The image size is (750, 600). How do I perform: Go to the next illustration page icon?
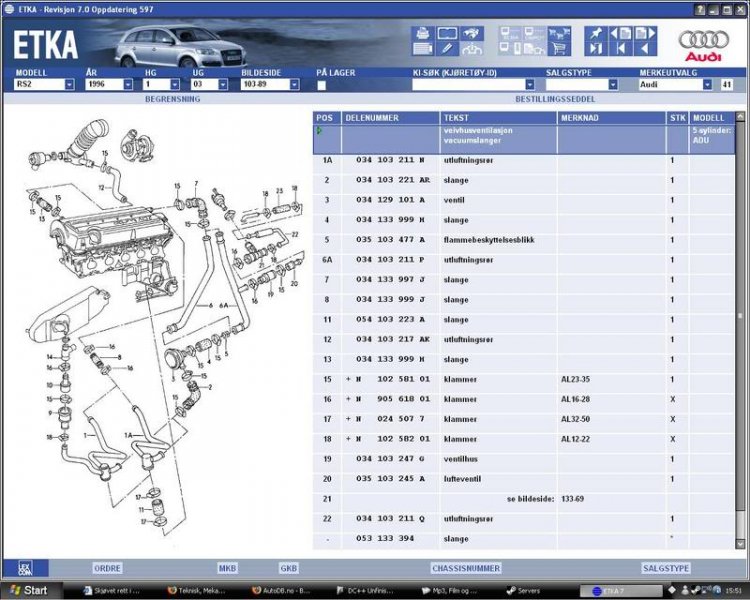pyautogui.click(x=646, y=33)
